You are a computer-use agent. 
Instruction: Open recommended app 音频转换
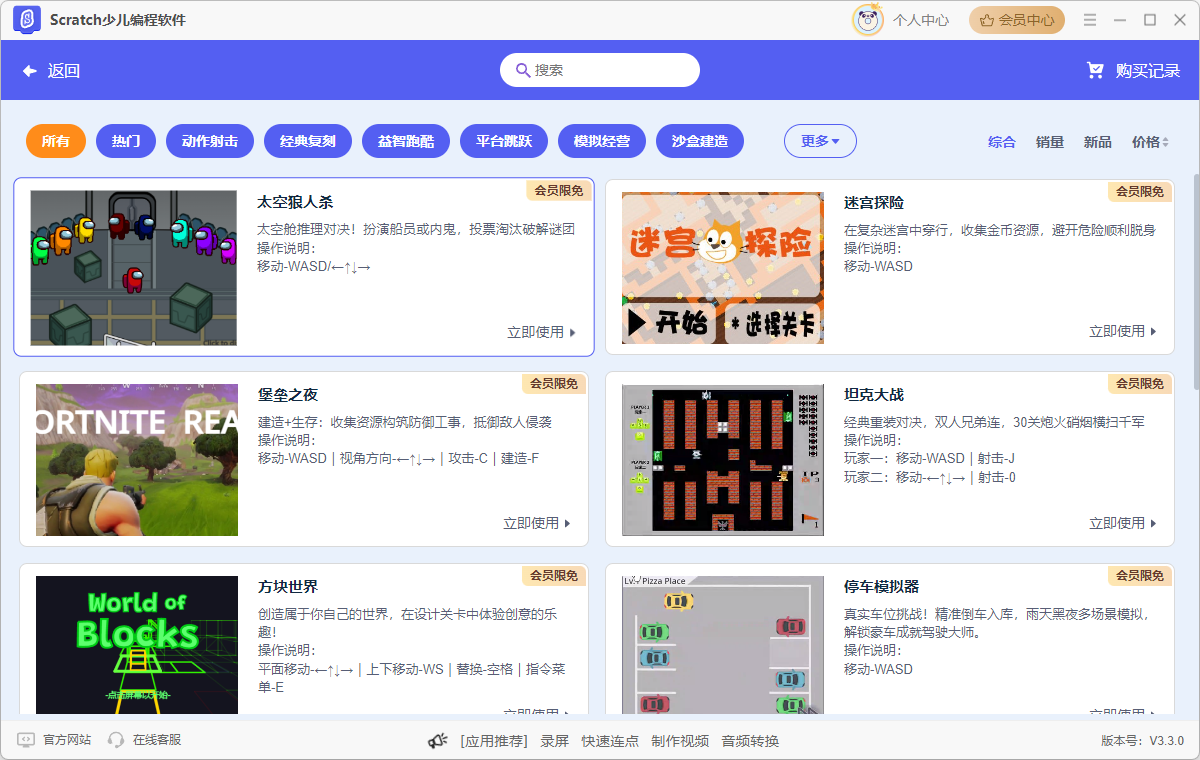point(750,741)
